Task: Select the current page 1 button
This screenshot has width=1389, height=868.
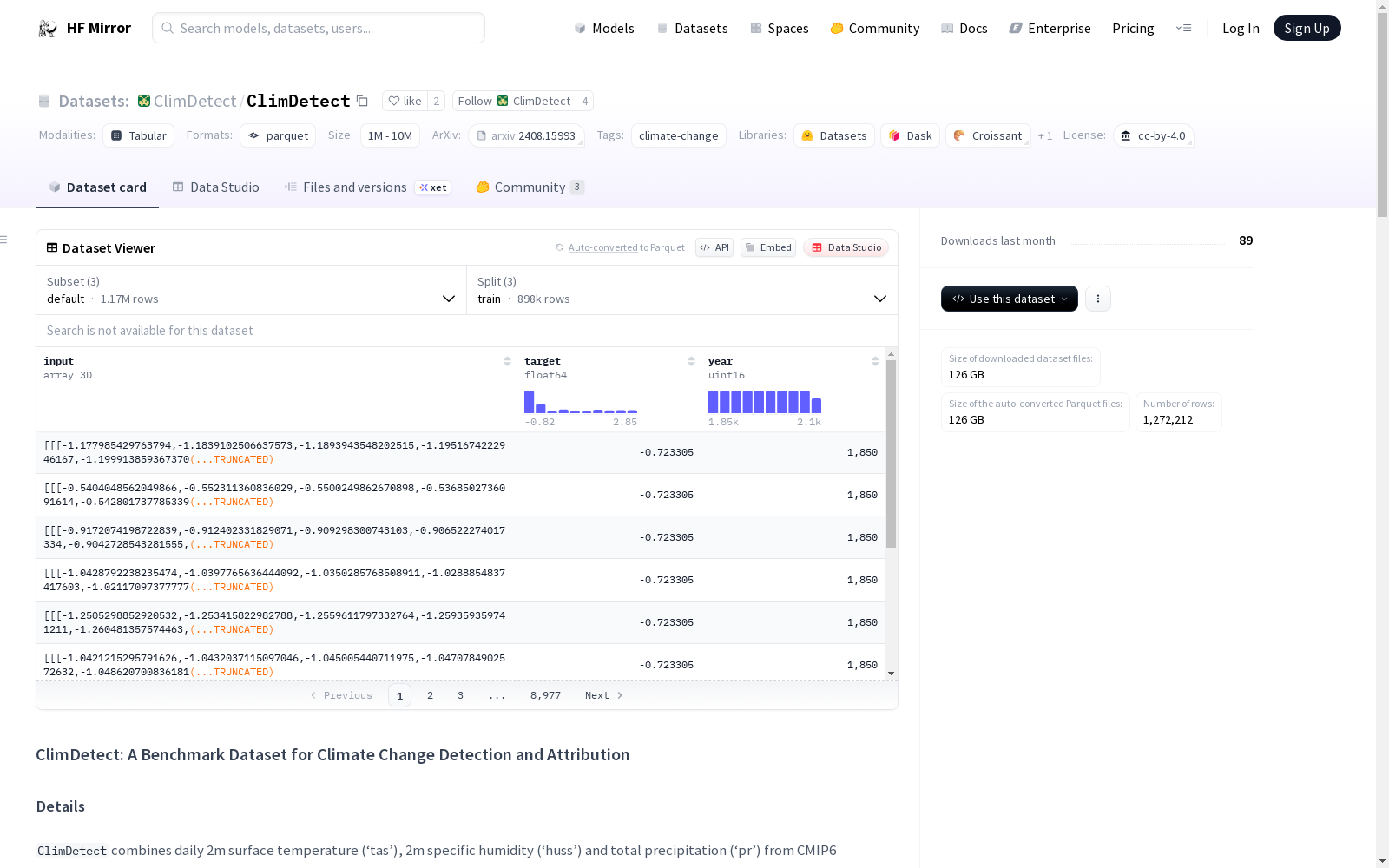Action: [x=399, y=695]
